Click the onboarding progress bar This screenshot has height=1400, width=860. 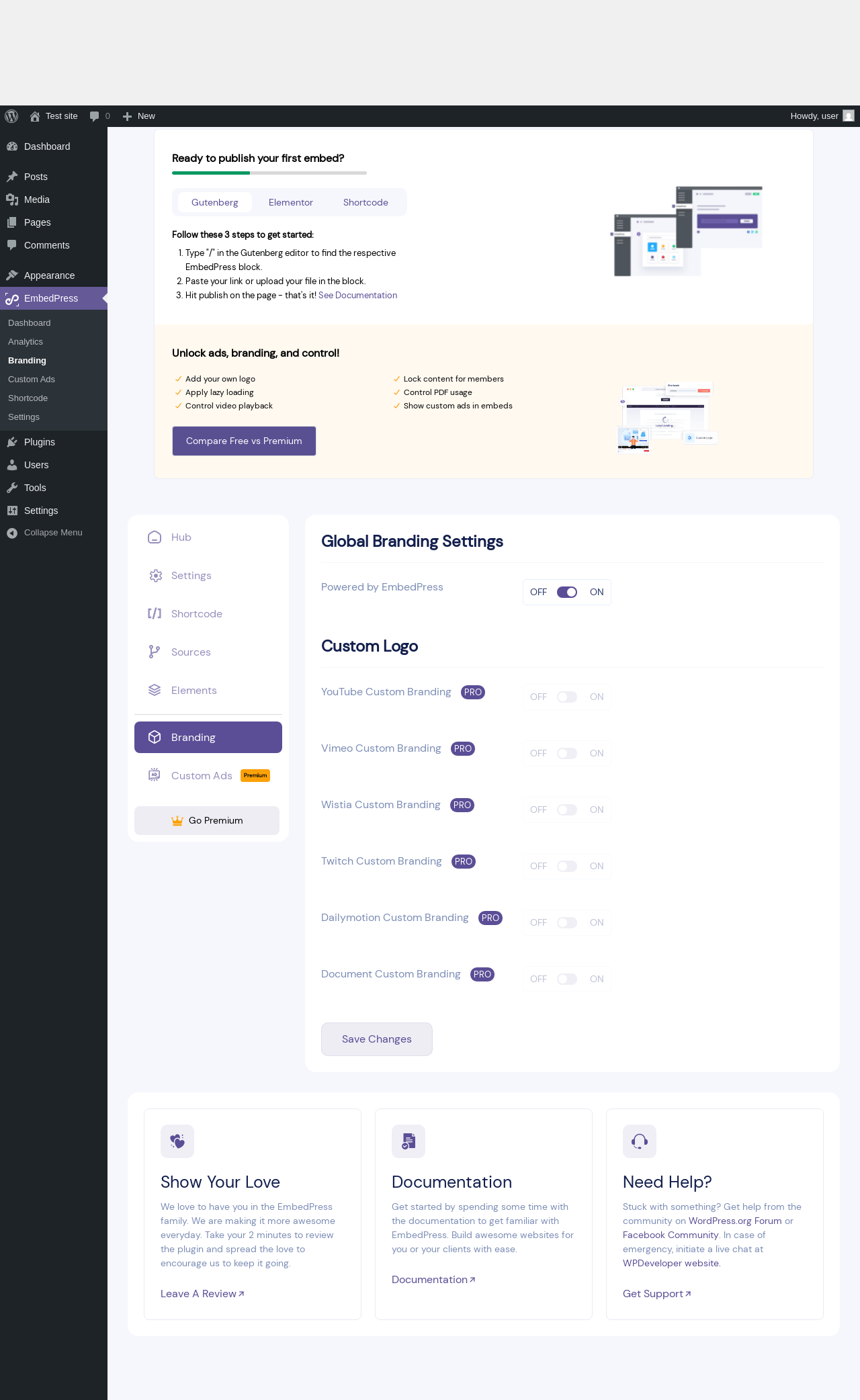[269, 173]
